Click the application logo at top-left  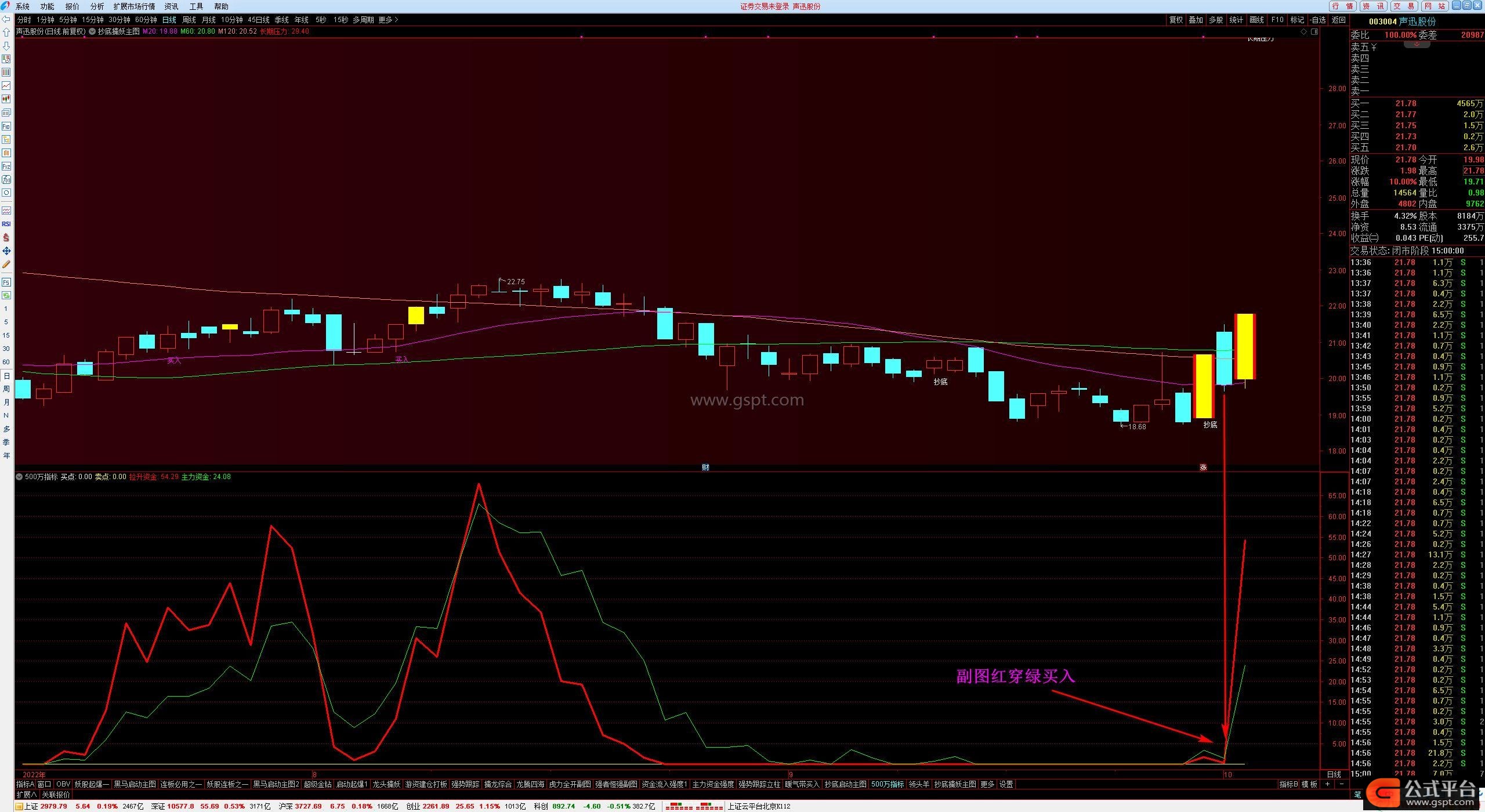5,6
